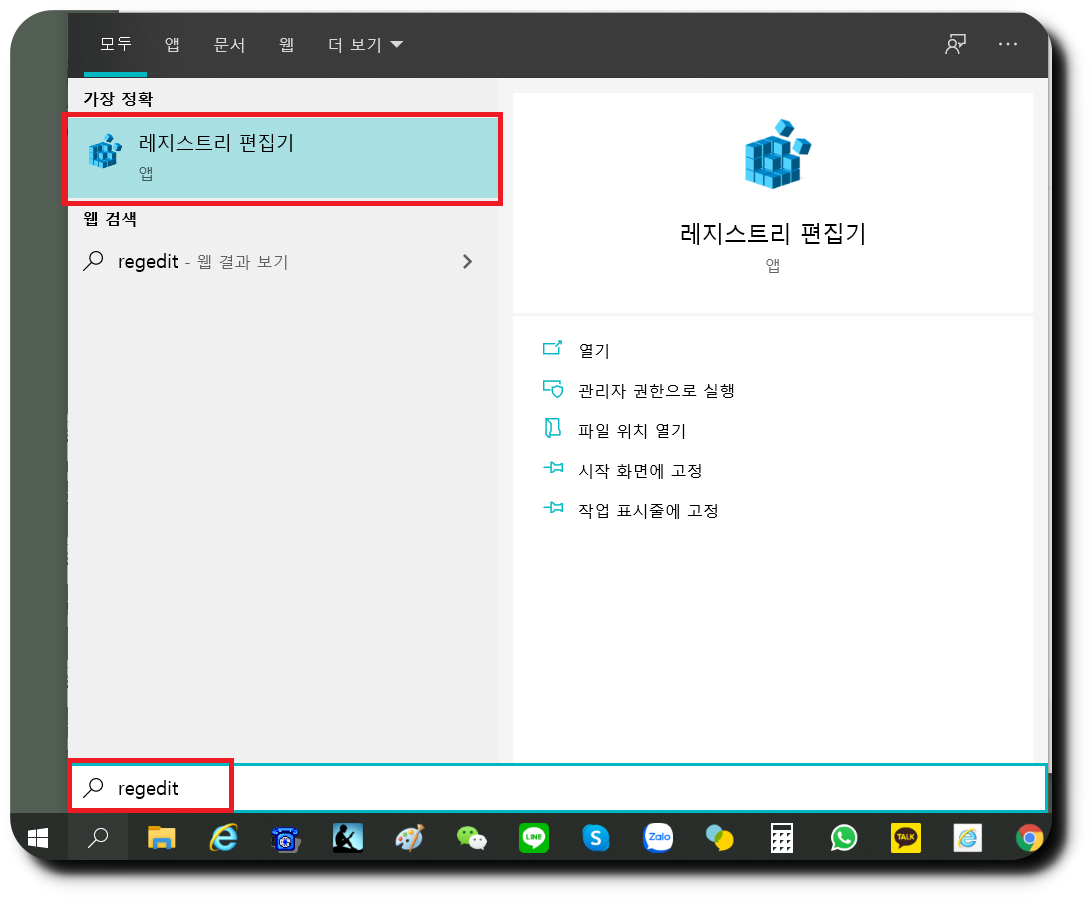The image size is (1092, 900).
Task: Open the Windows Start button
Action: point(38,838)
